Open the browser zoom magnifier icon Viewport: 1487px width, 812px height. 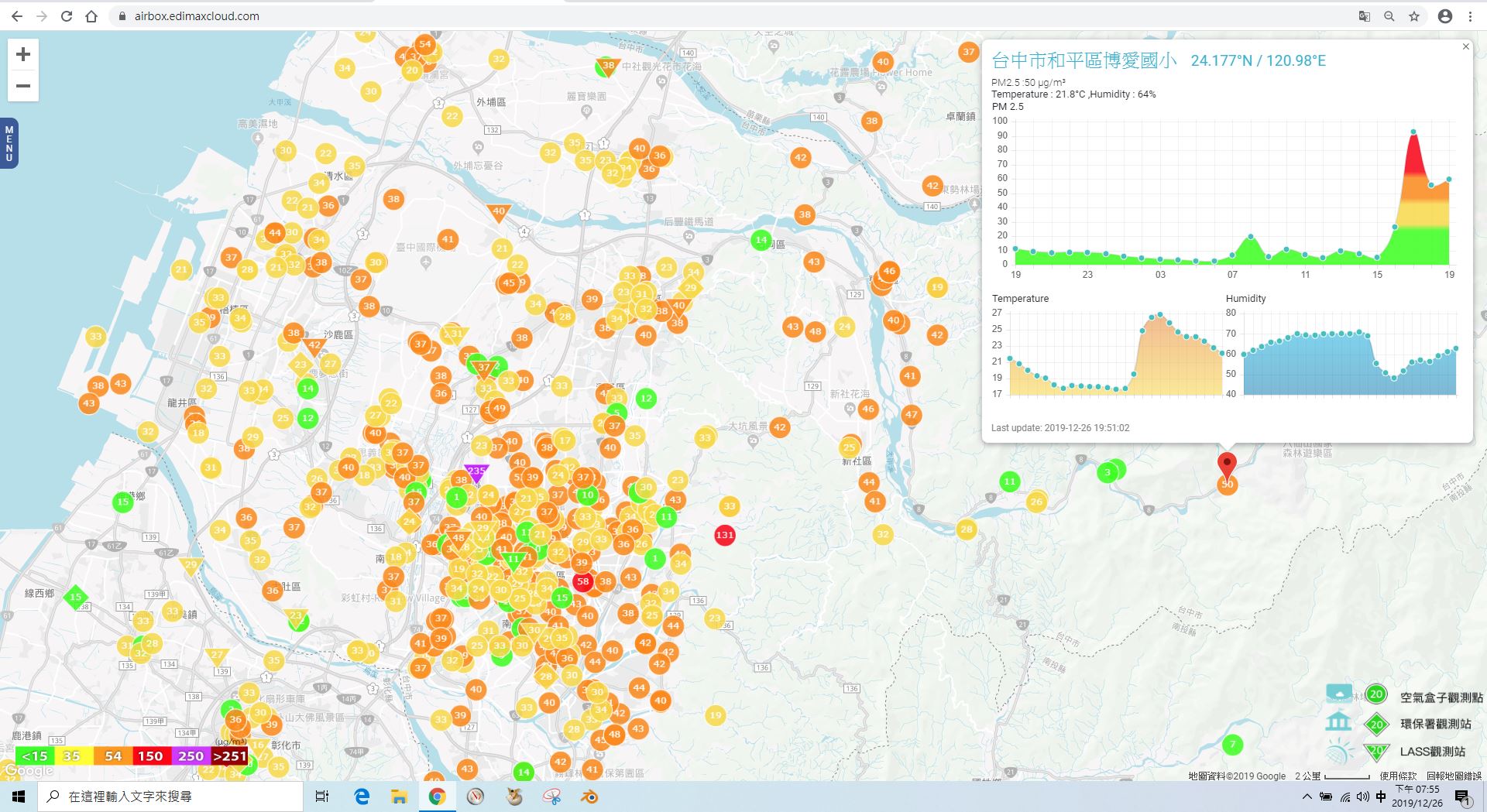(1389, 16)
